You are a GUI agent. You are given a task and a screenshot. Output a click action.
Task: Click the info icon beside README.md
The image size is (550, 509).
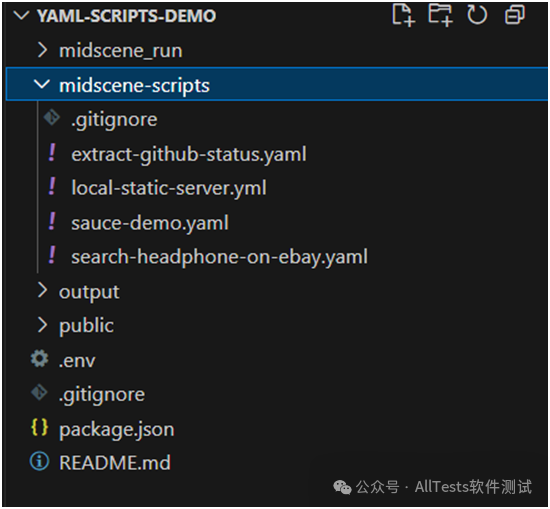tap(39, 461)
